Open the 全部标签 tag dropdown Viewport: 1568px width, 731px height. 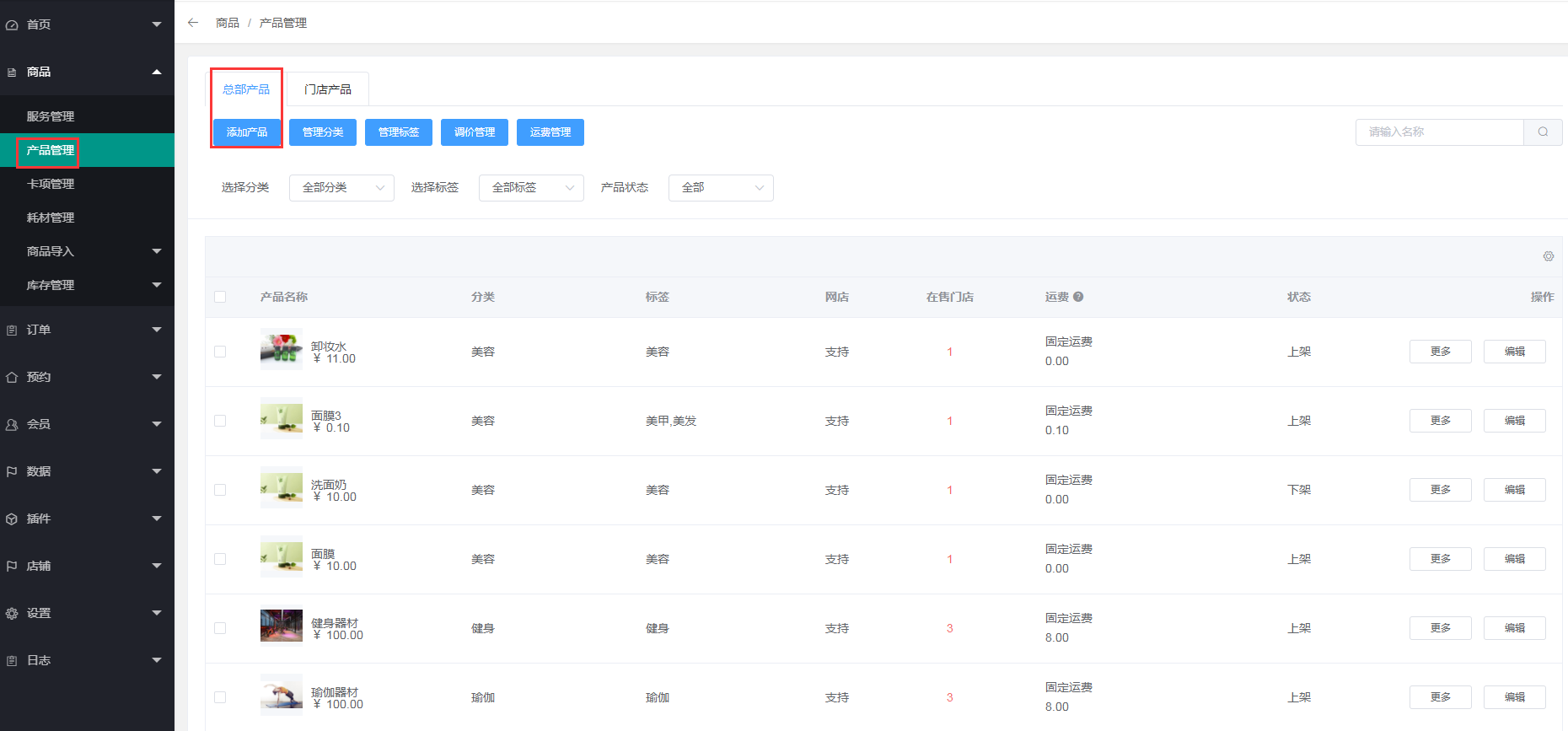click(x=531, y=187)
